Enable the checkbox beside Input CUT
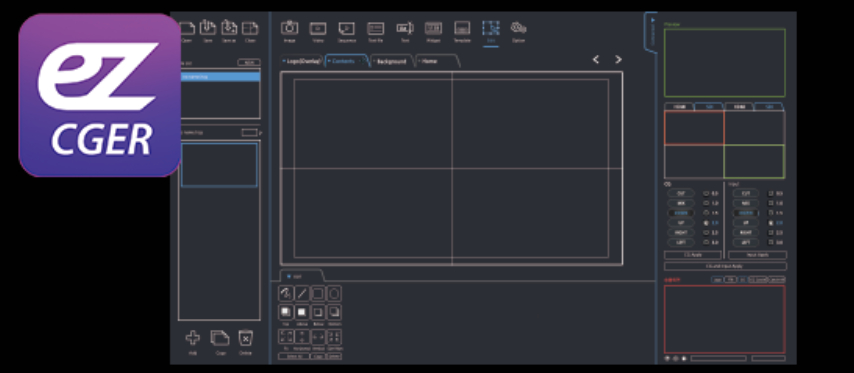 (771, 193)
